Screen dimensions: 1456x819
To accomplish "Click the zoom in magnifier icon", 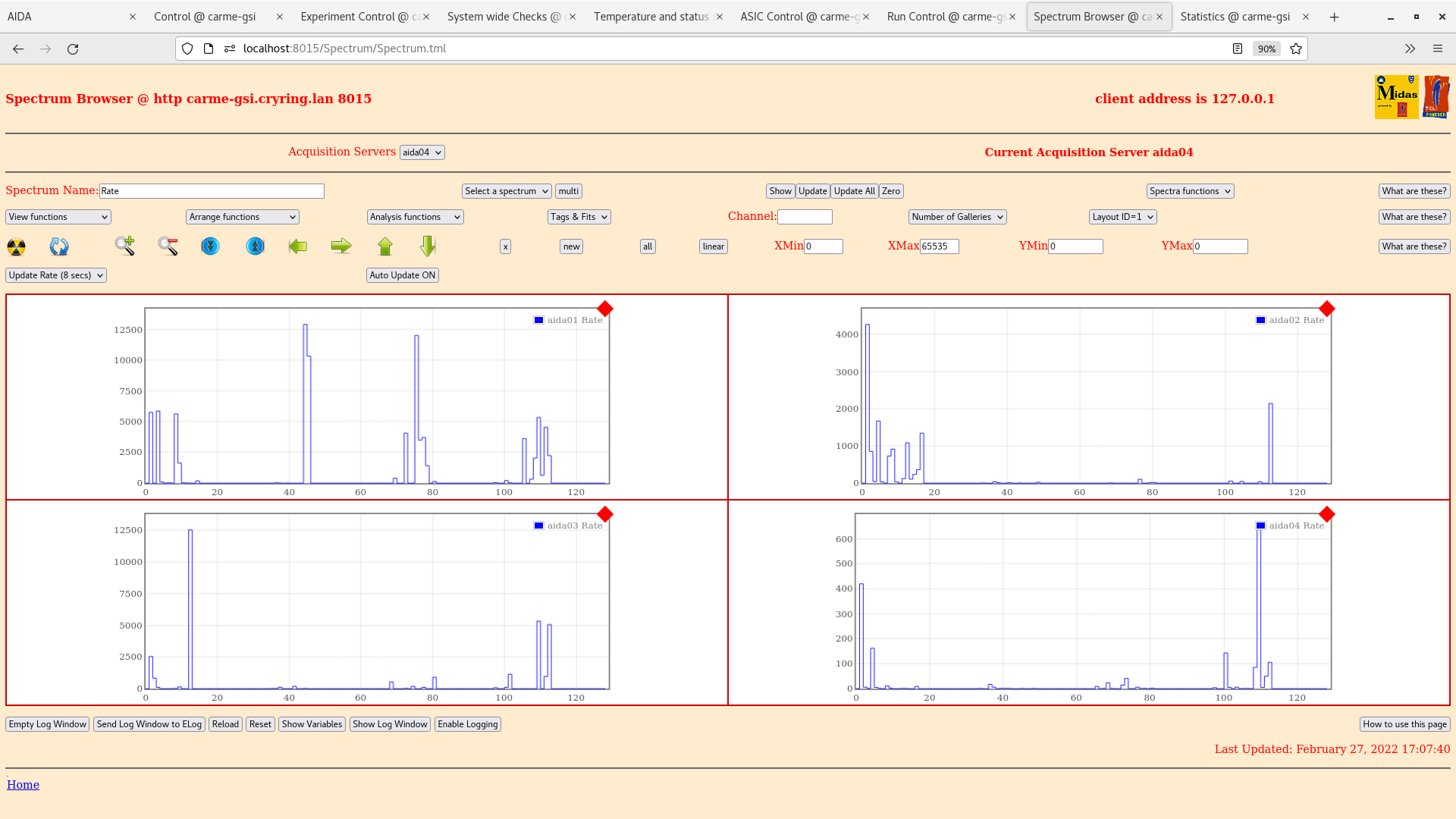I will [125, 246].
